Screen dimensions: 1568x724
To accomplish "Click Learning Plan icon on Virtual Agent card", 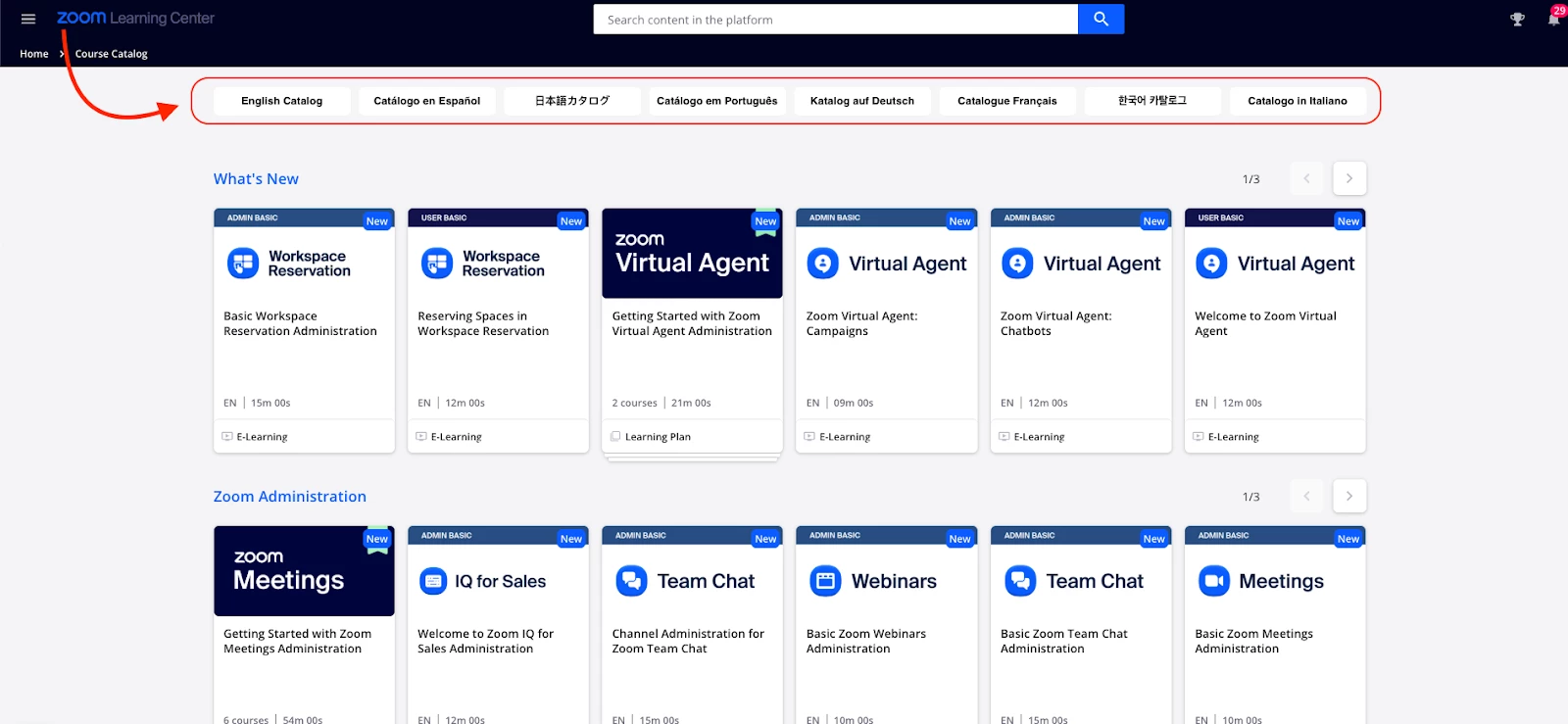I will click(615, 437).
